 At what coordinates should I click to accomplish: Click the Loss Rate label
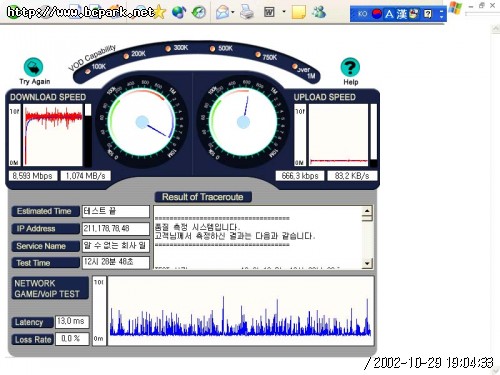point(32,340)
